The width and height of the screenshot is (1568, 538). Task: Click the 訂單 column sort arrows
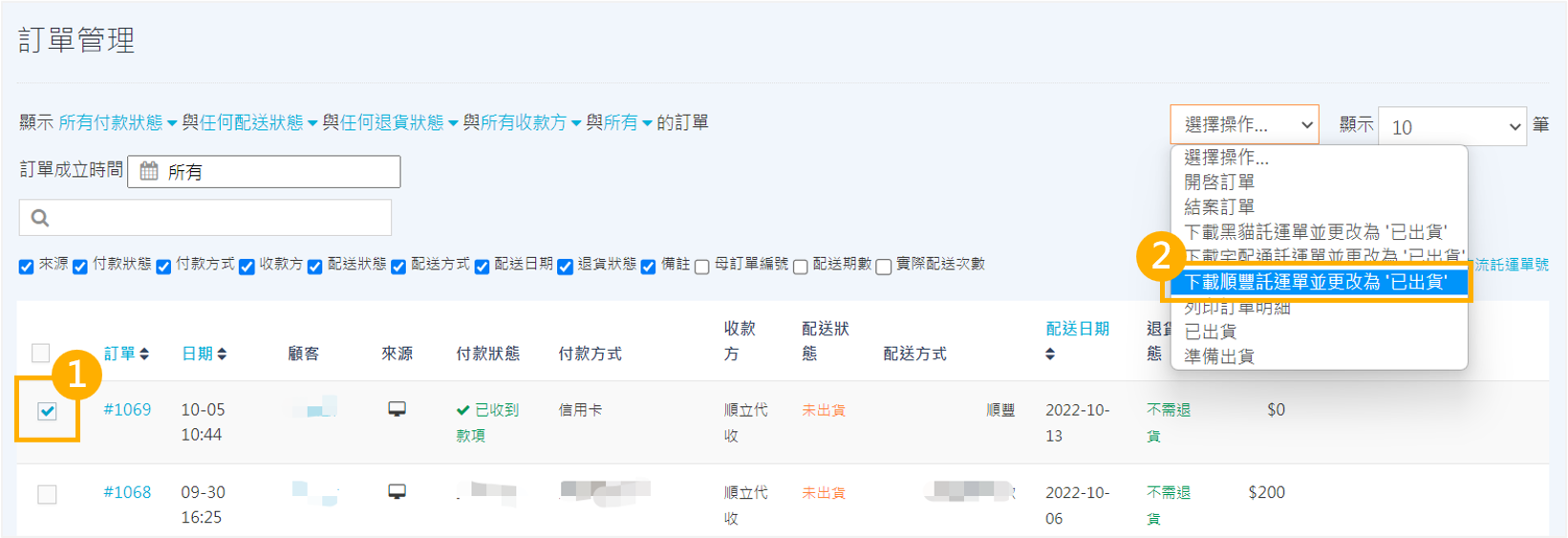[x=144, y=355]
